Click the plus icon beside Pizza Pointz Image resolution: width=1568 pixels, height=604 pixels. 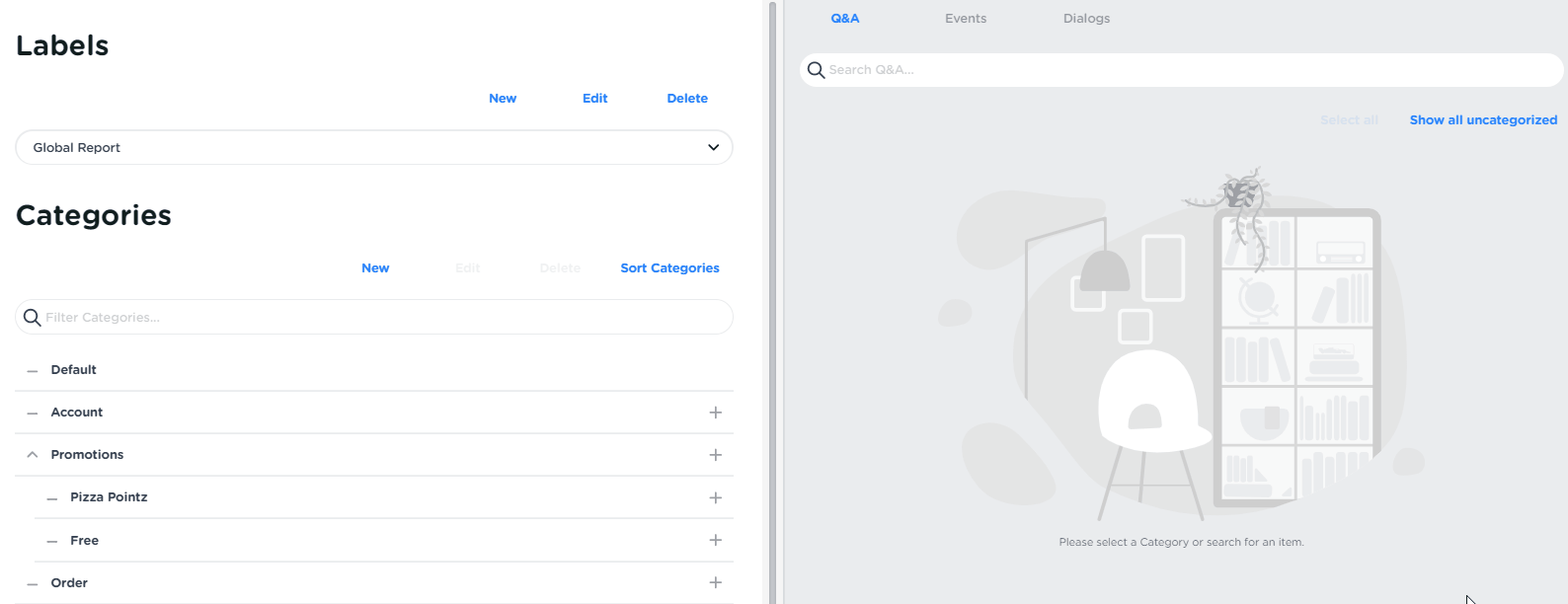click(x=716, y=498)
